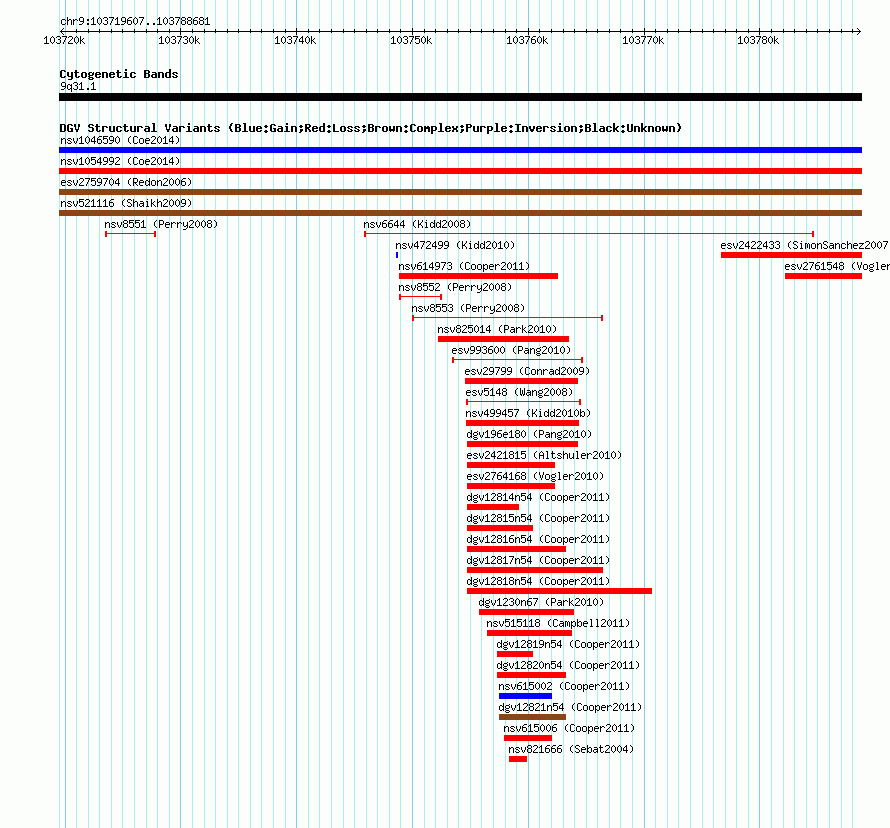Open nsv515118 (Campbell2011) label
This screenshot has width=890, height=828.
coord(559,623)
